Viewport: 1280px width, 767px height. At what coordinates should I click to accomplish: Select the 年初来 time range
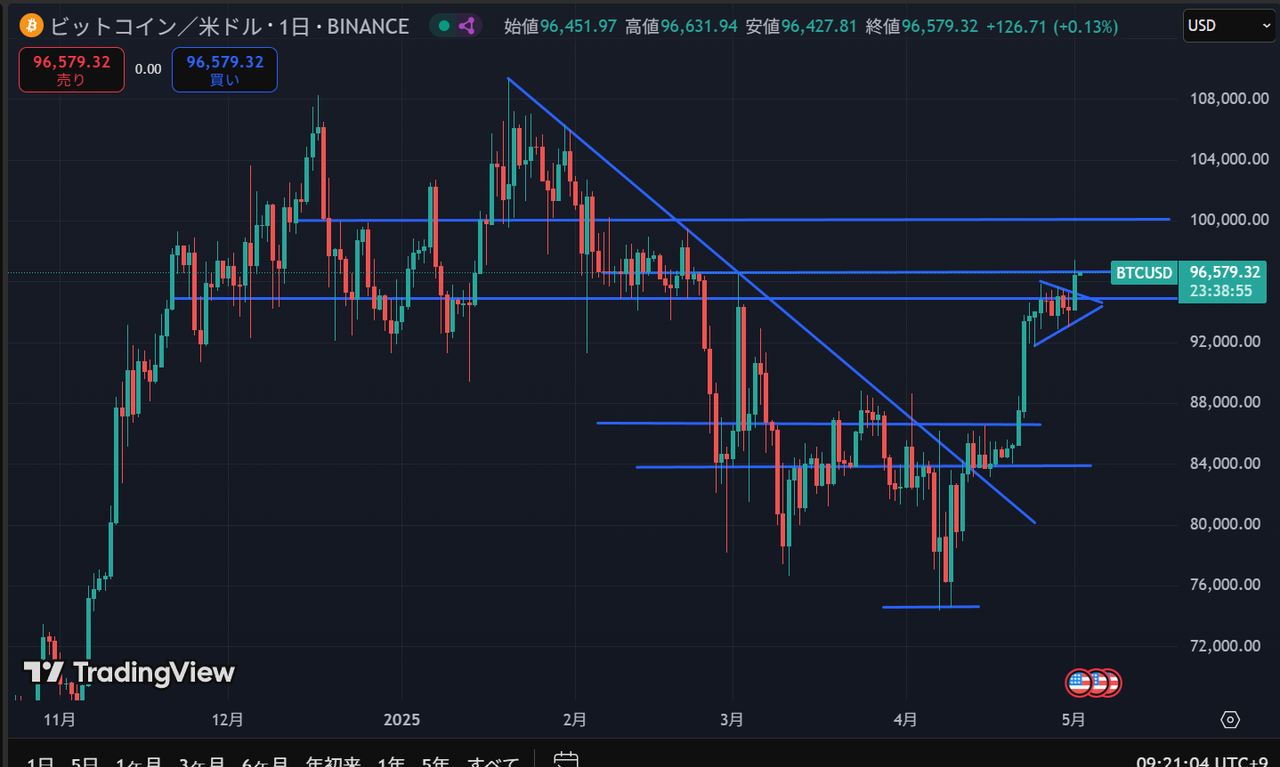coord(333,763)
